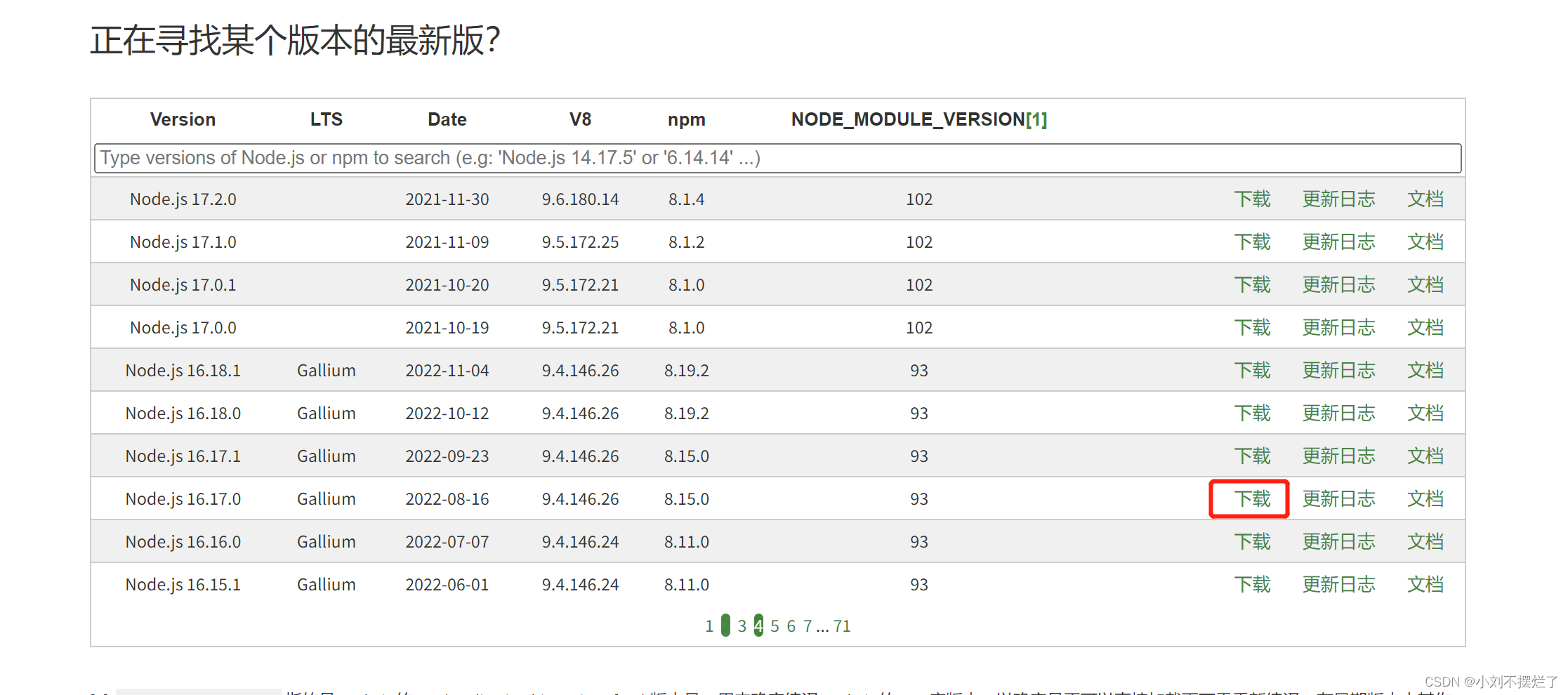Click the version search input field
Image resolution: width=1568 pixels, height=695 pixels.
pos(777,158)
